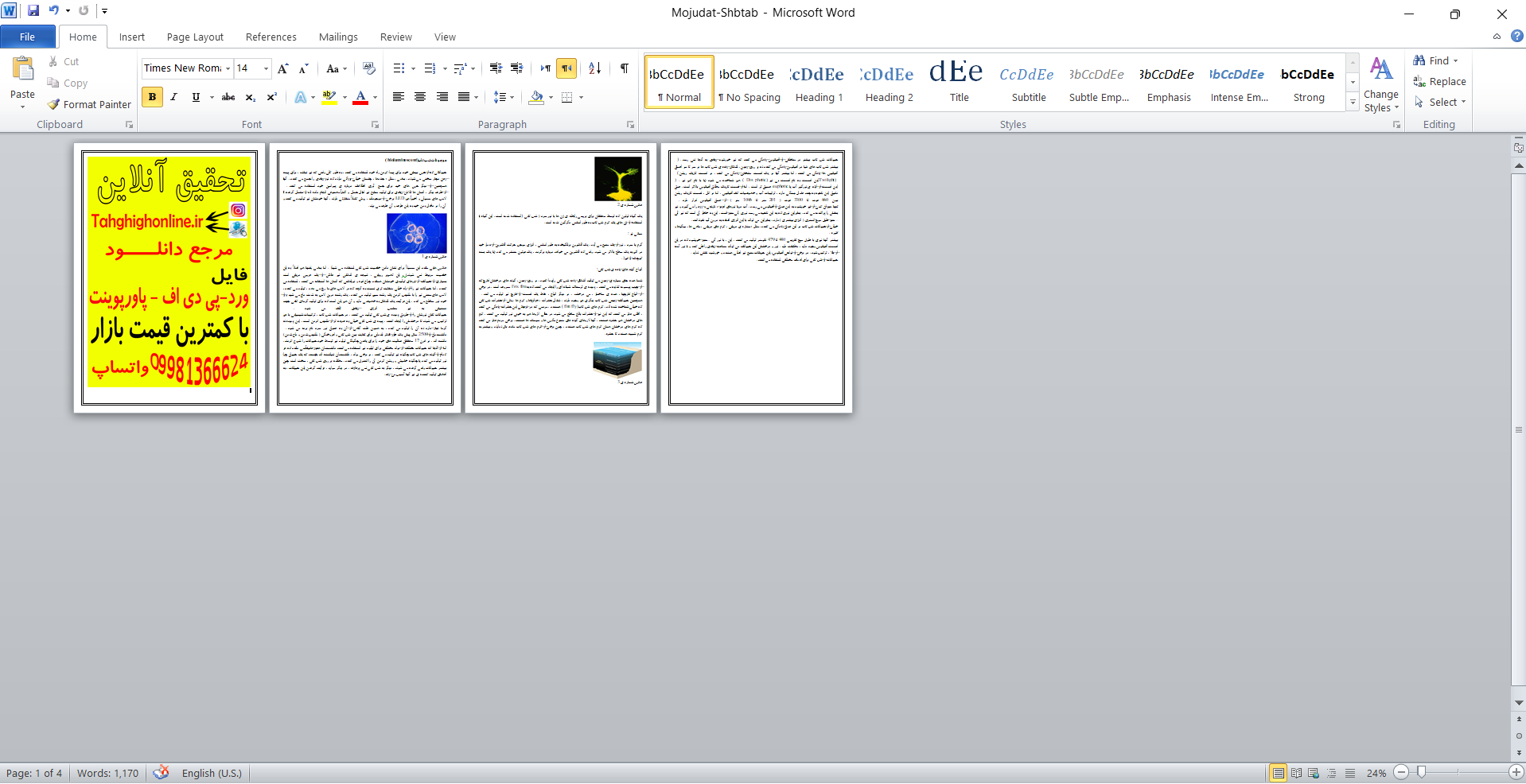Viewport: 1526px width, 784px height.
Task: Click the Words: 1,170 status
Action: click(x=108, y=773)
